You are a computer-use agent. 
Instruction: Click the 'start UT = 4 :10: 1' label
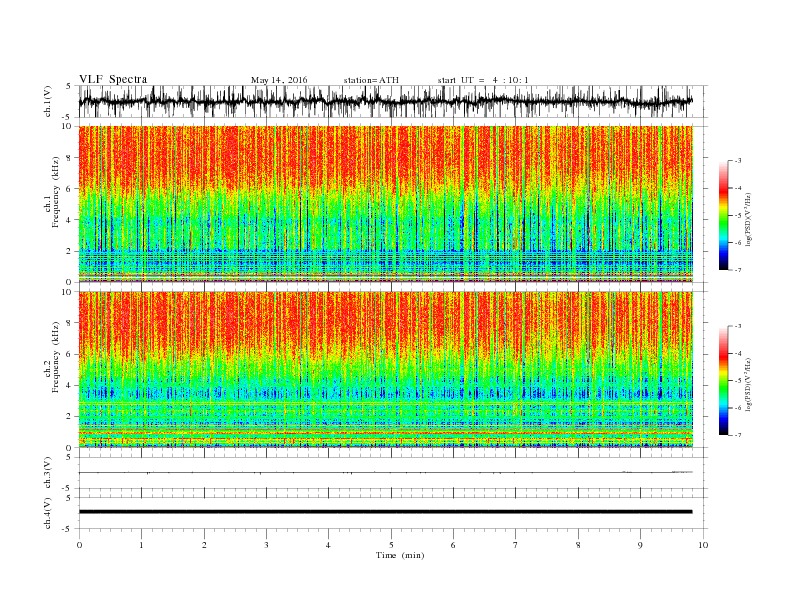pyautogui.click(x=483, y=80)
